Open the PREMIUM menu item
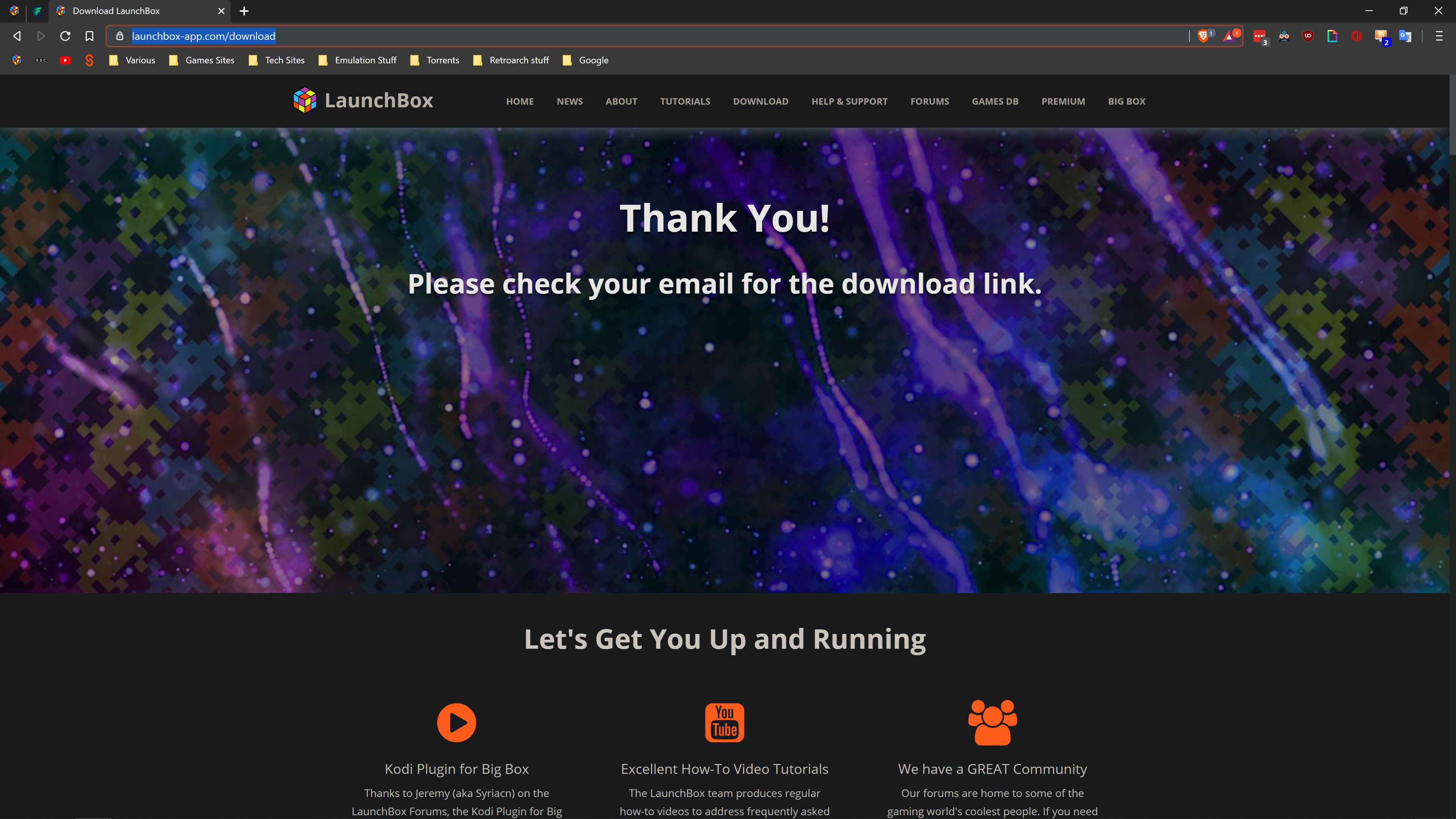Image resolution: width=1456 pixels, height=819 pixels. click(x=1063, y=102)
